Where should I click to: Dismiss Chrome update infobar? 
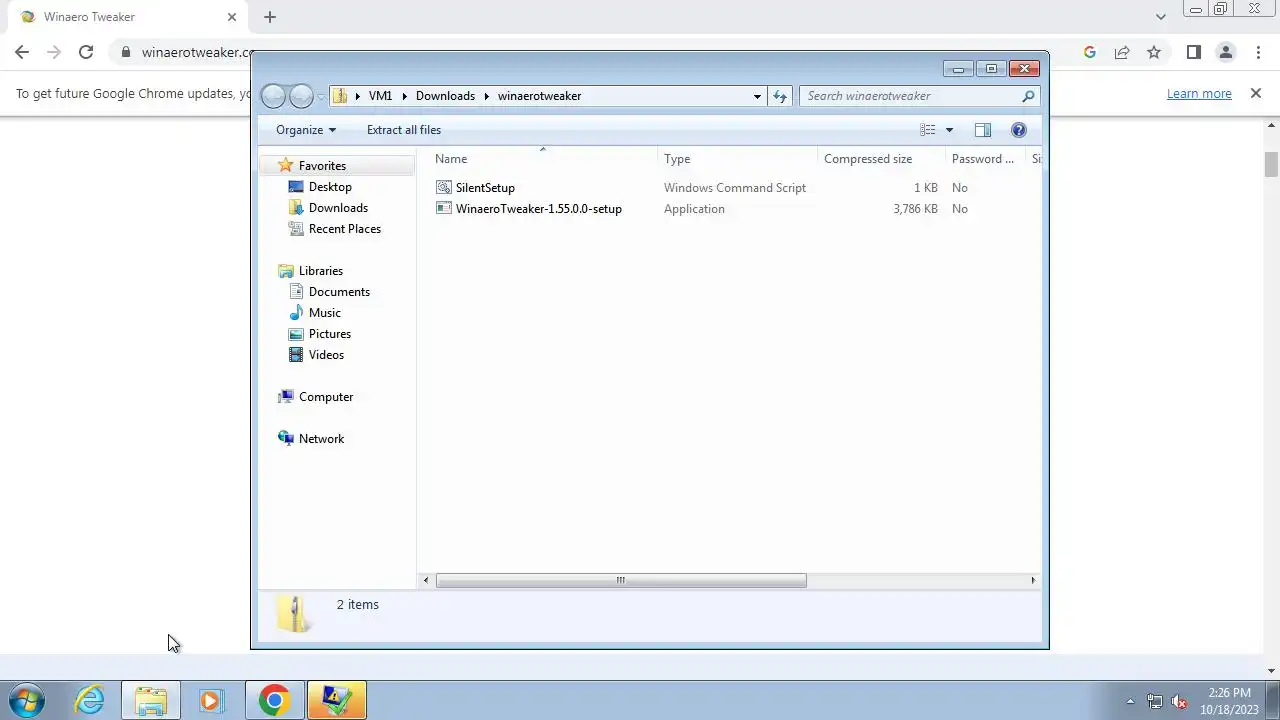click(x=1256, y=94)
